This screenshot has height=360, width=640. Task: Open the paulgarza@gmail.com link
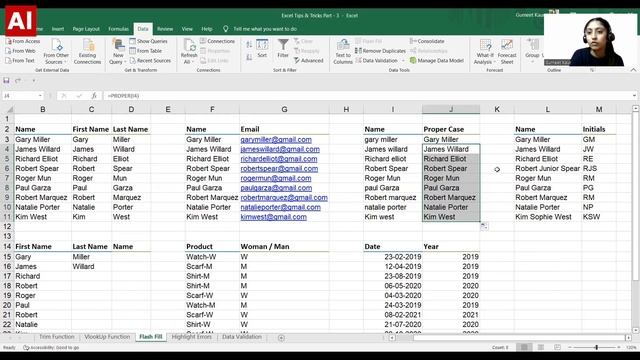[276, 188]
